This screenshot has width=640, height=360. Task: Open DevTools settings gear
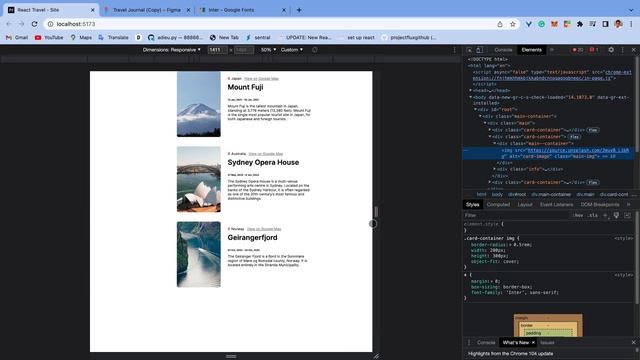611,50
